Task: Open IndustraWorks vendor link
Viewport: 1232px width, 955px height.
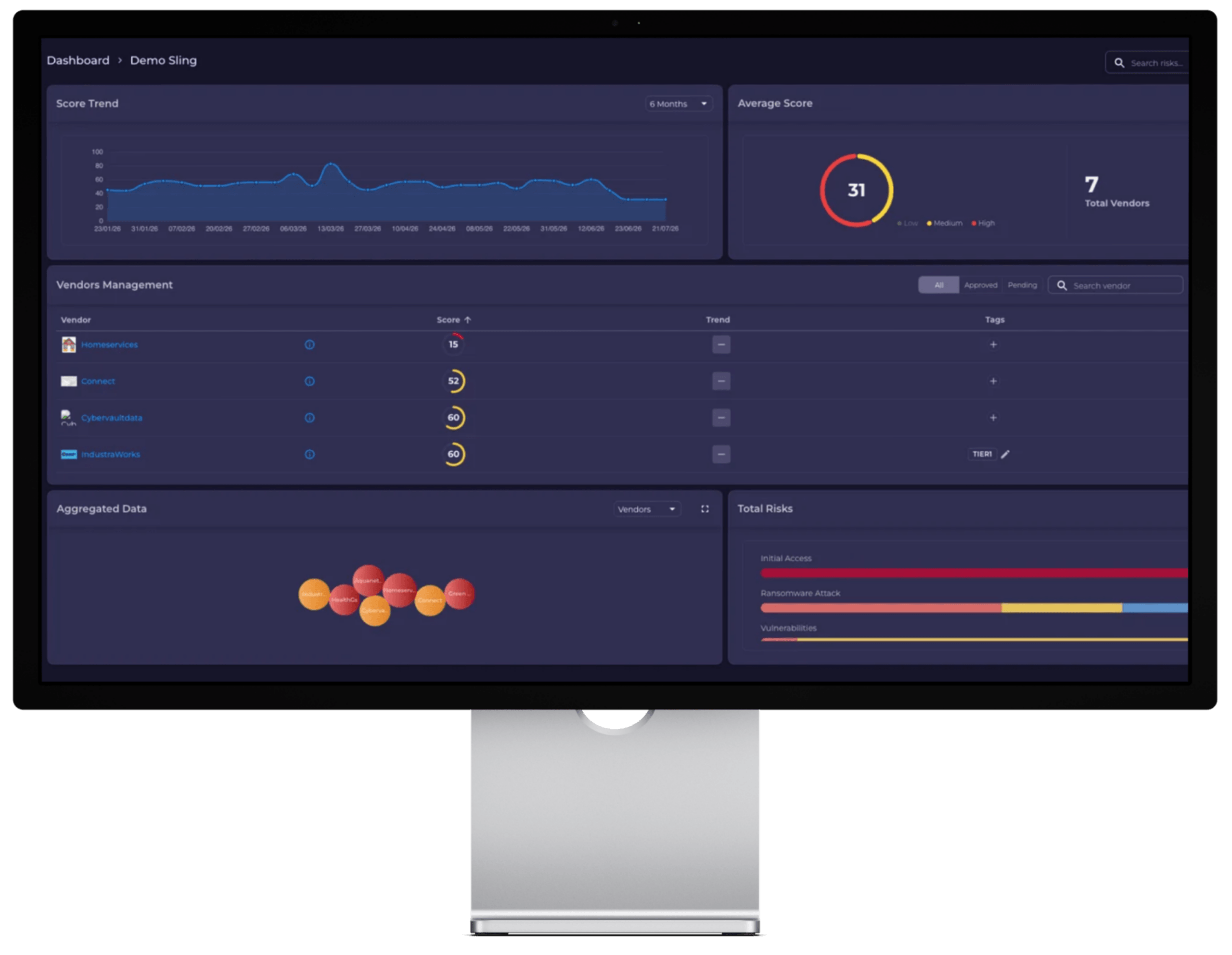Action: click(111, 454)
